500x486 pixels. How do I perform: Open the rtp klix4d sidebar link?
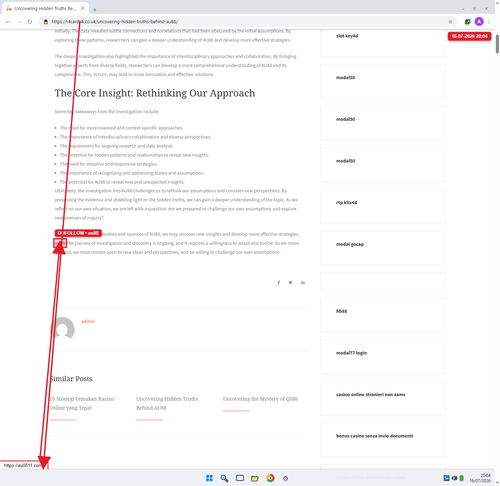pyautogui.click(x=346, y=202)
